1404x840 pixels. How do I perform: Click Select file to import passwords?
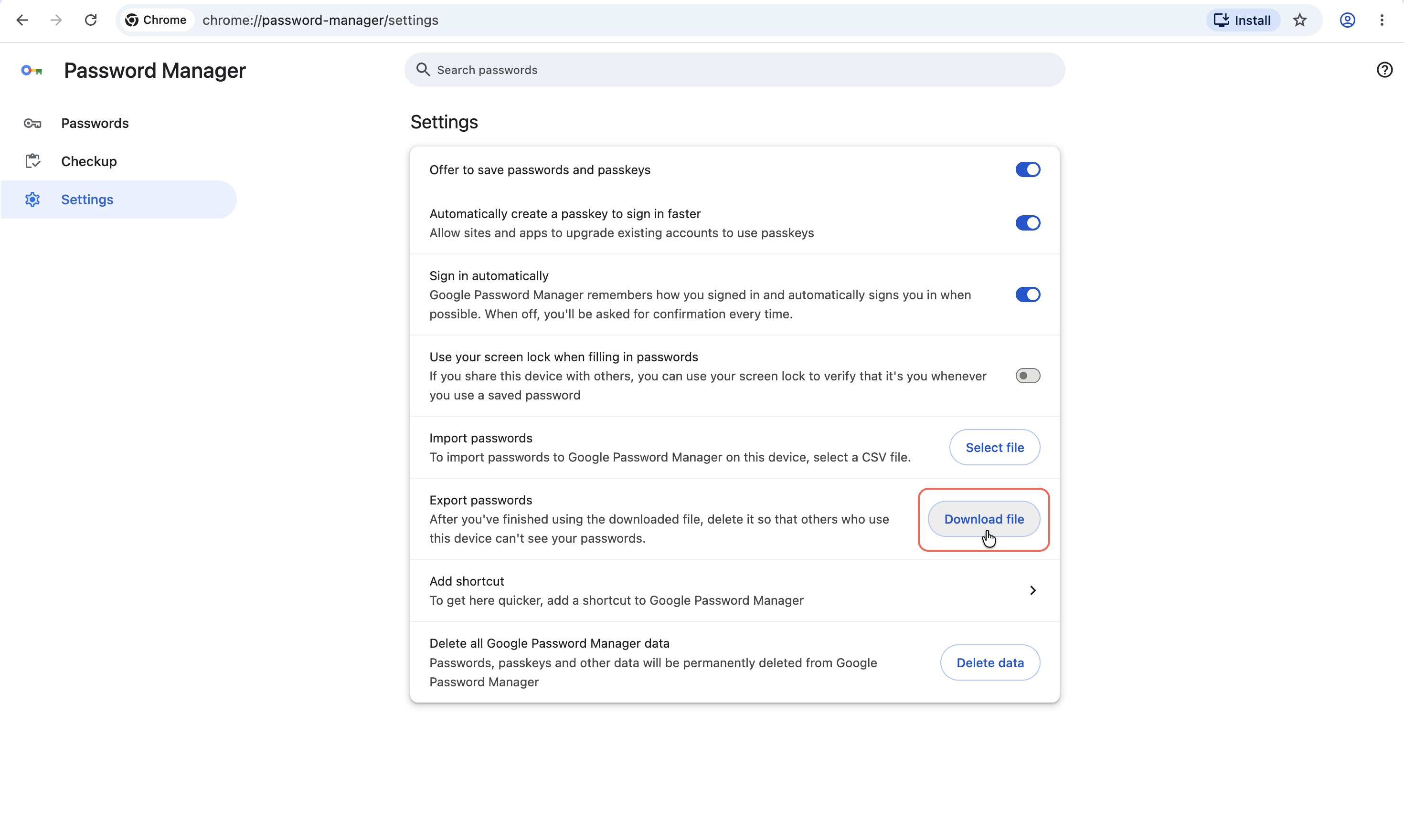click(995, 447)
